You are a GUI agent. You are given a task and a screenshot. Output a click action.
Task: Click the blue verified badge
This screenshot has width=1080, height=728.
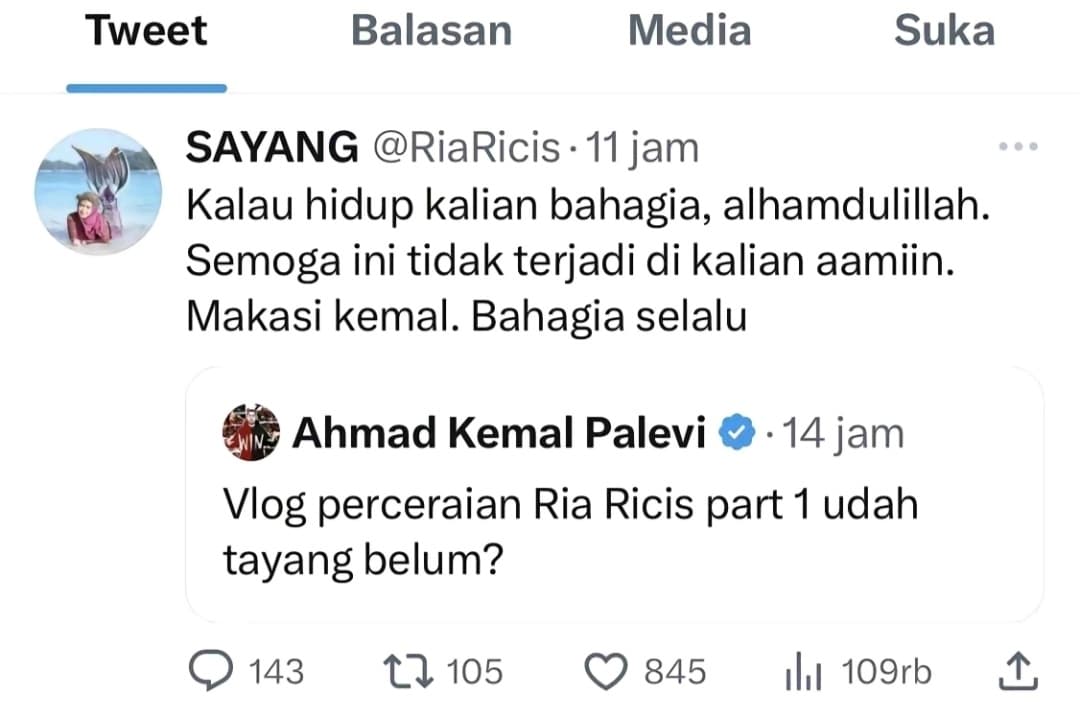click(738, 434)
